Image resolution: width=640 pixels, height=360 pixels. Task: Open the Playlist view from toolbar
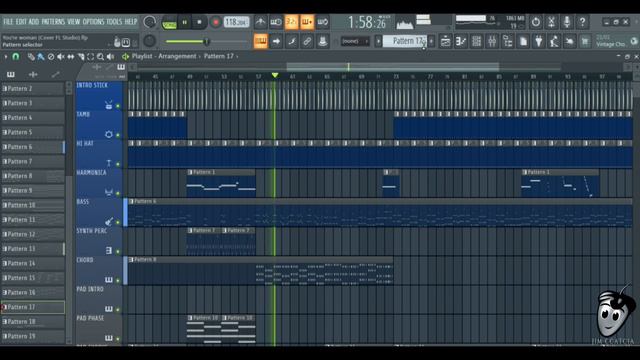[445, 41]
